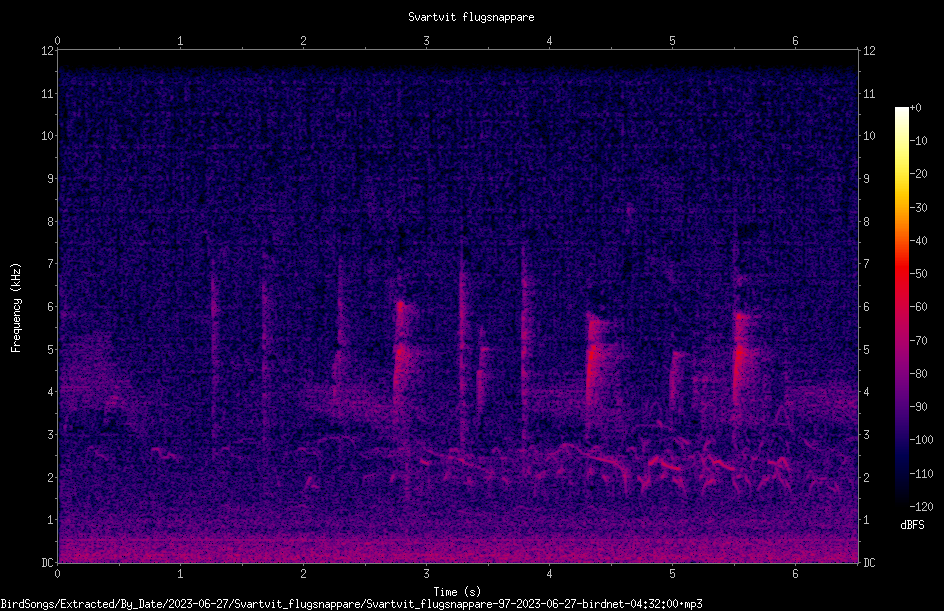
Task: Click the 1 second mark on bottom time axis
Action: pos(180,574)
